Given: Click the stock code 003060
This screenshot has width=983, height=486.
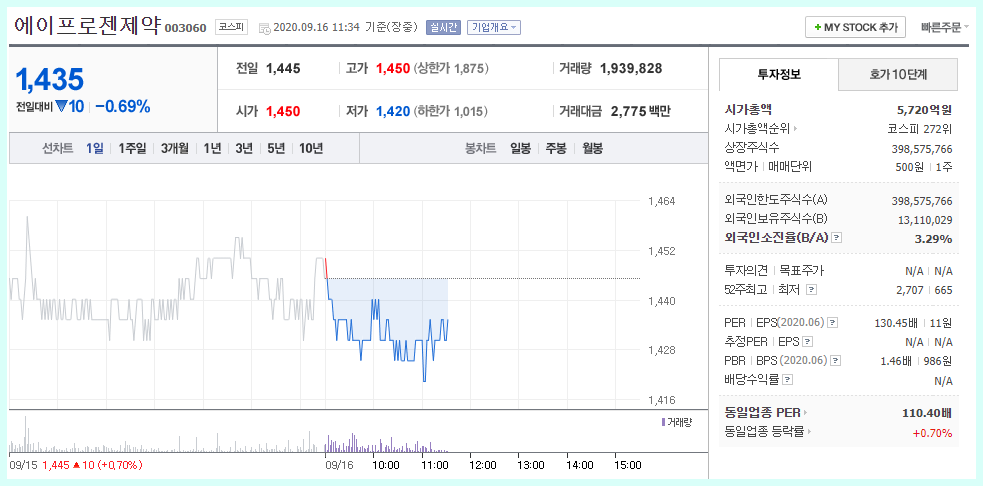Looking at the screenshot, I should pos(185,29).
